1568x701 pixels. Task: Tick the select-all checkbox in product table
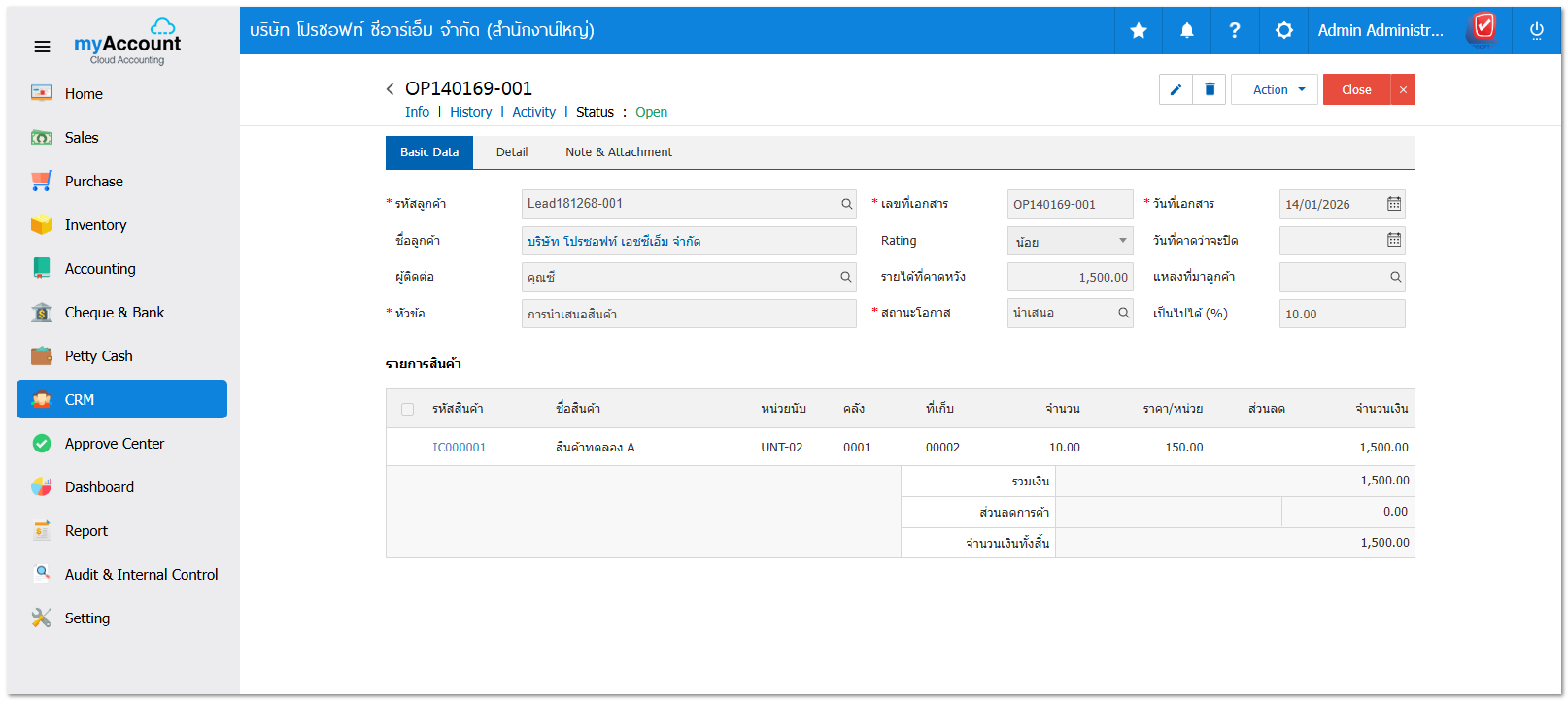pyautogui.click(x=407, y=409)
